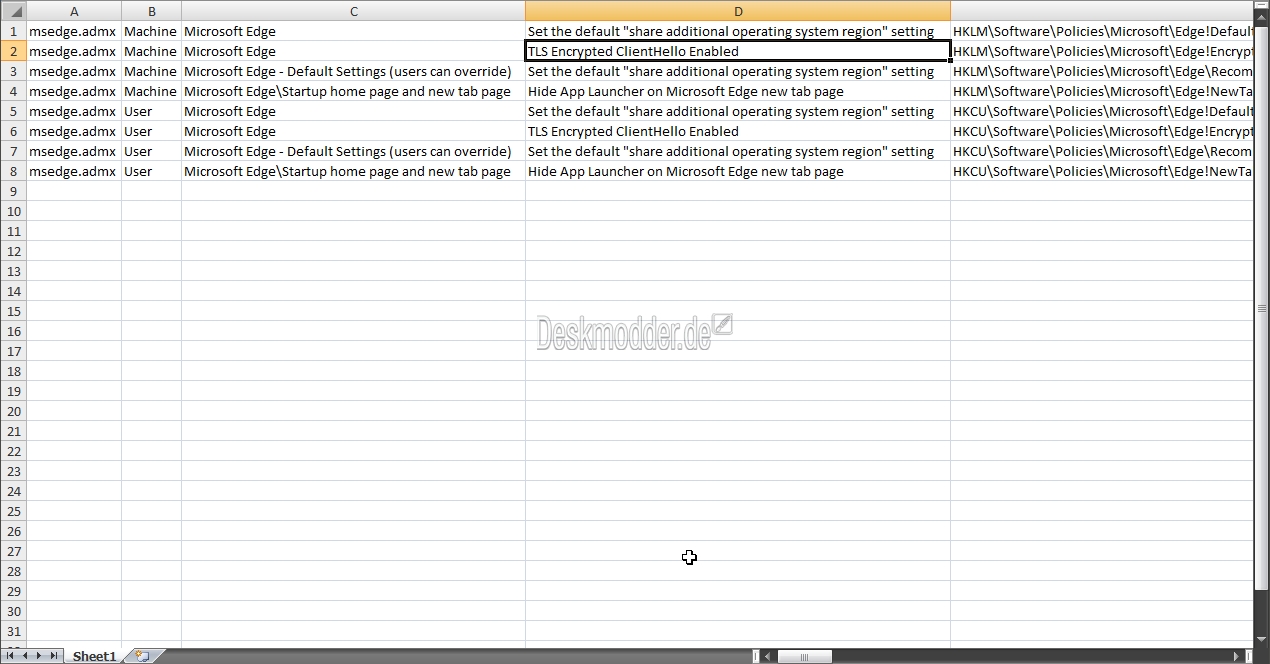Click row 7 Default Settings (users can override) cell
This screenshot has width=1270, height=664.
[x=353, y=151]
